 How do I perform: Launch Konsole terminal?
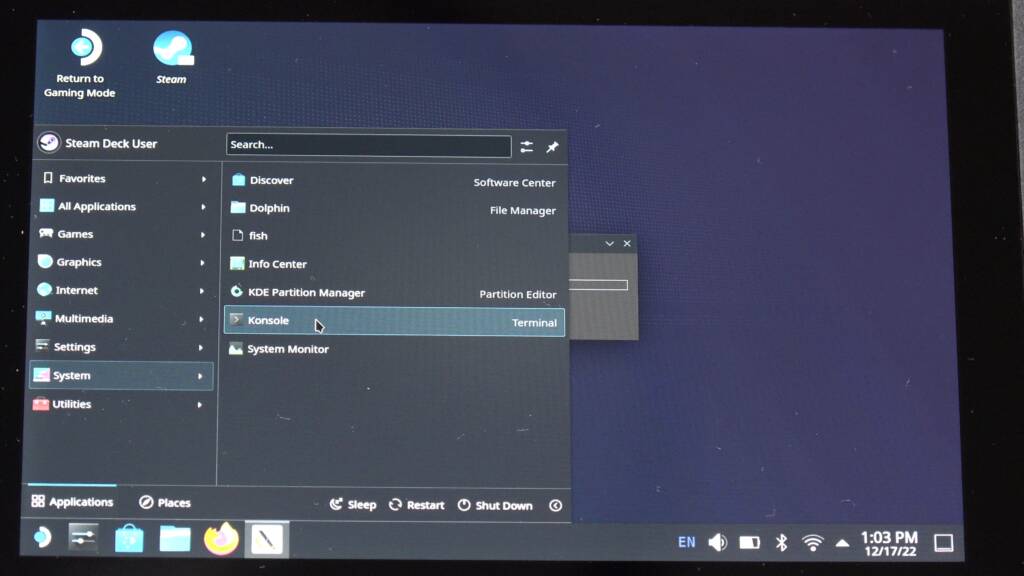(x=394, y=321)
